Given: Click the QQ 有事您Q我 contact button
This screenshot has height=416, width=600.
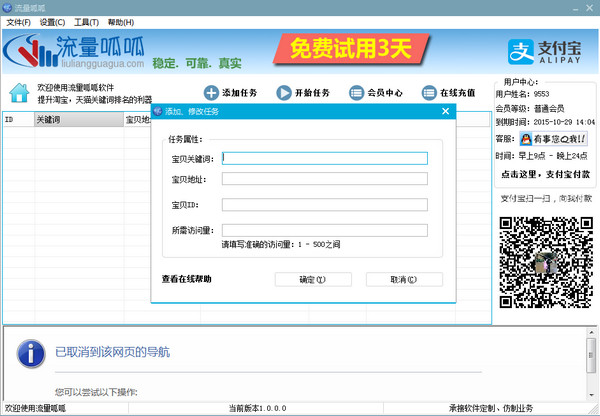Looking at the screenshot, I should click(x=554, y=139).
